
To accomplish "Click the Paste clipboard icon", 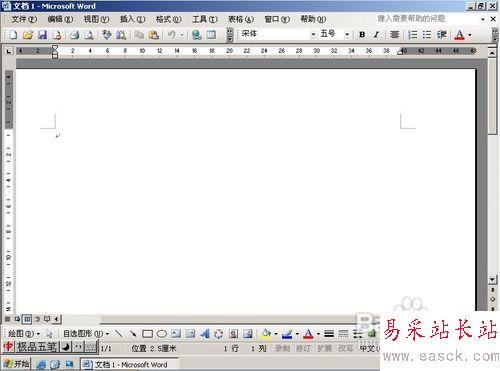I will [x=153, y=35].
